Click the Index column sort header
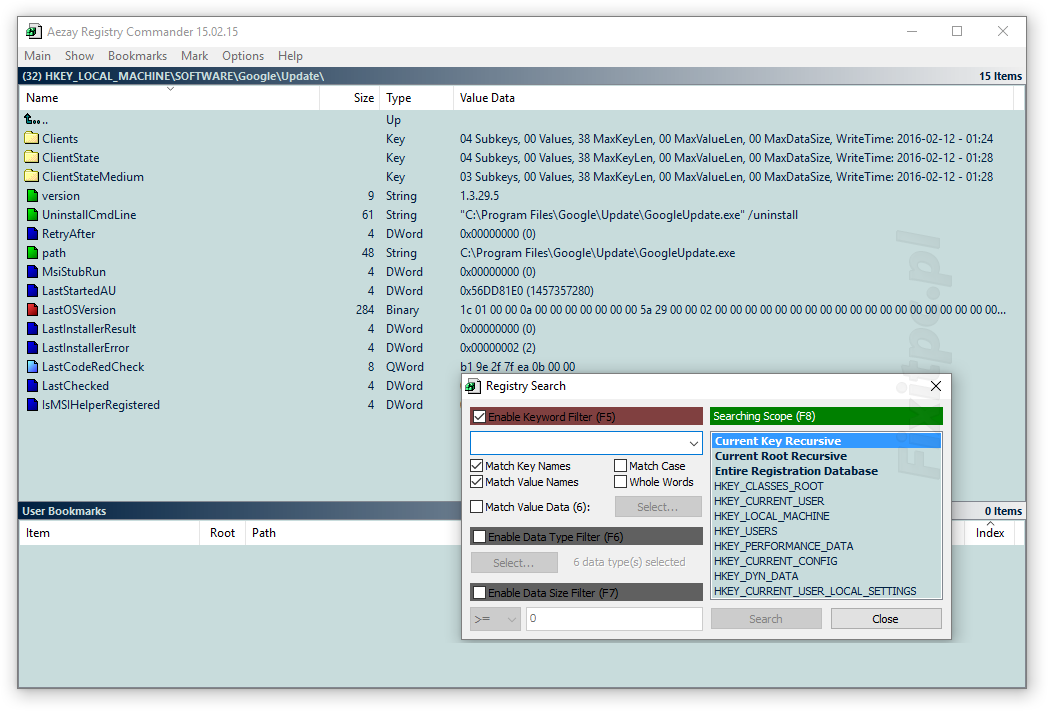Screen dimensions: 1048x711 990,533
